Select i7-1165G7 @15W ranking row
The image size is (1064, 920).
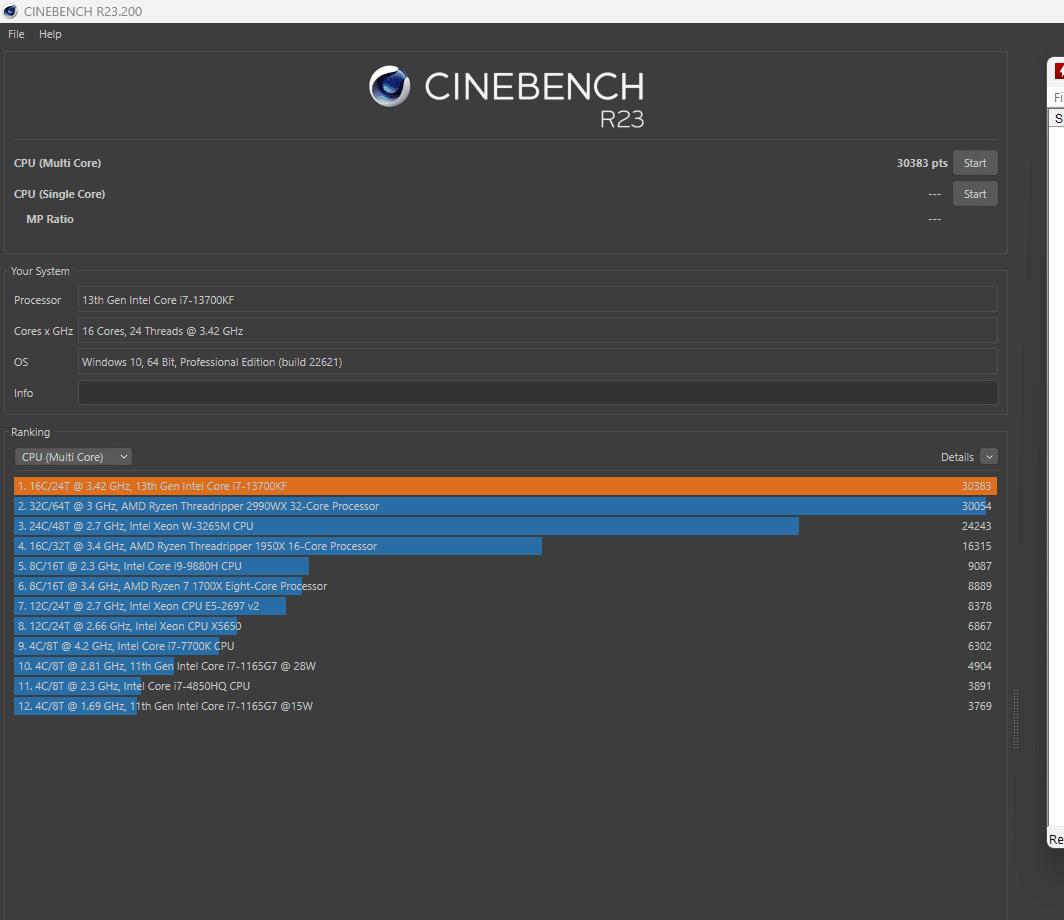coord(506,706)
